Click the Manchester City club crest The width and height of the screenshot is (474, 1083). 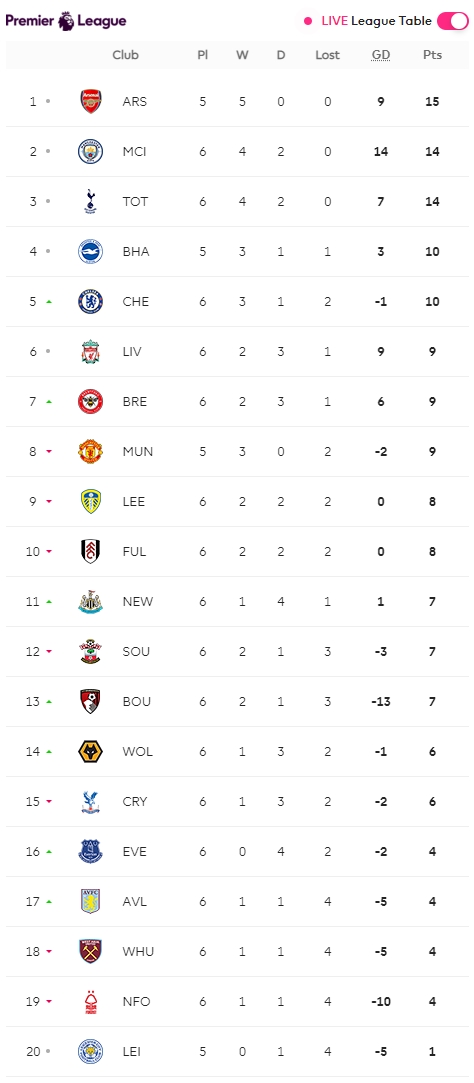click(91, 151)
